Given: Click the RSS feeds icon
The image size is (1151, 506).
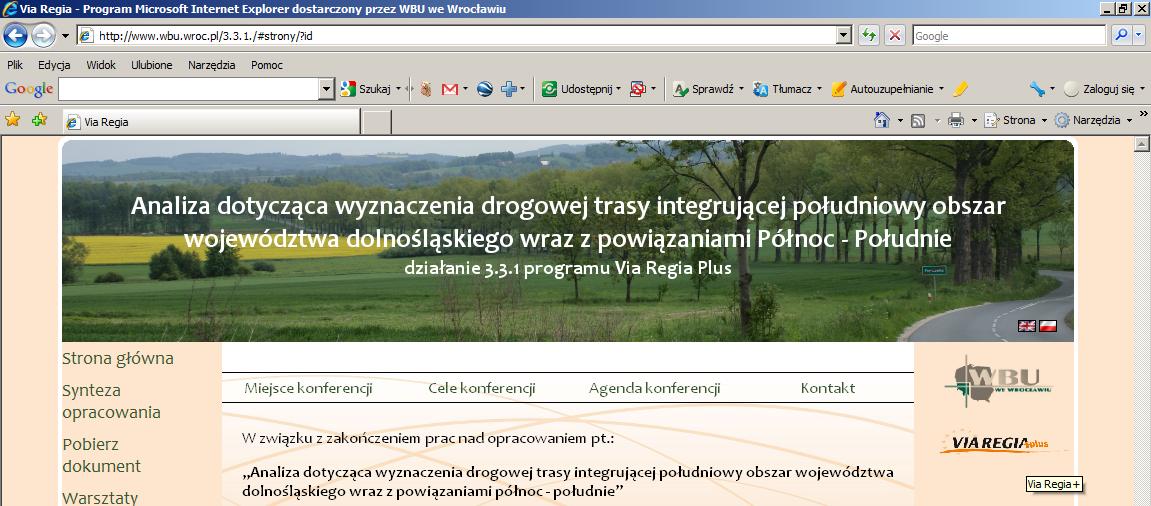Looking at the screenshot, I should click(x=918, y=120).
